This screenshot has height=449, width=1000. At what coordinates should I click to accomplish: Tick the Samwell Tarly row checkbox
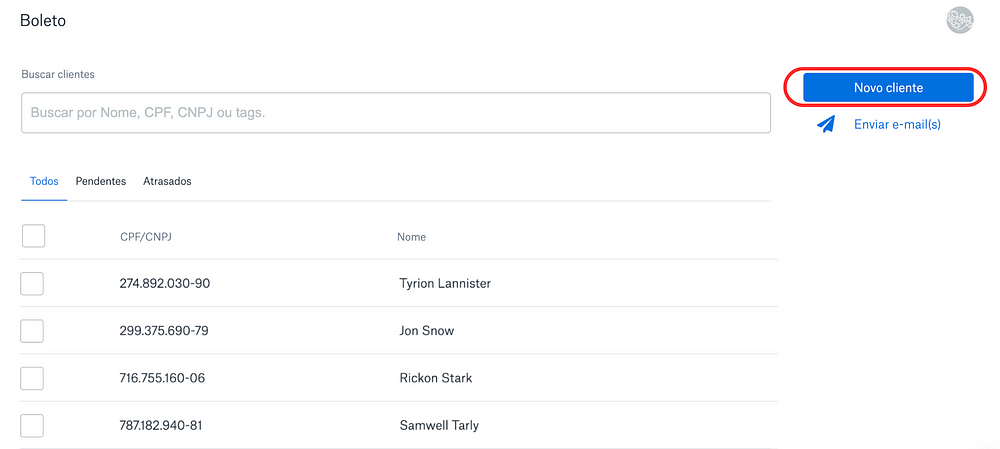(32, 425)
